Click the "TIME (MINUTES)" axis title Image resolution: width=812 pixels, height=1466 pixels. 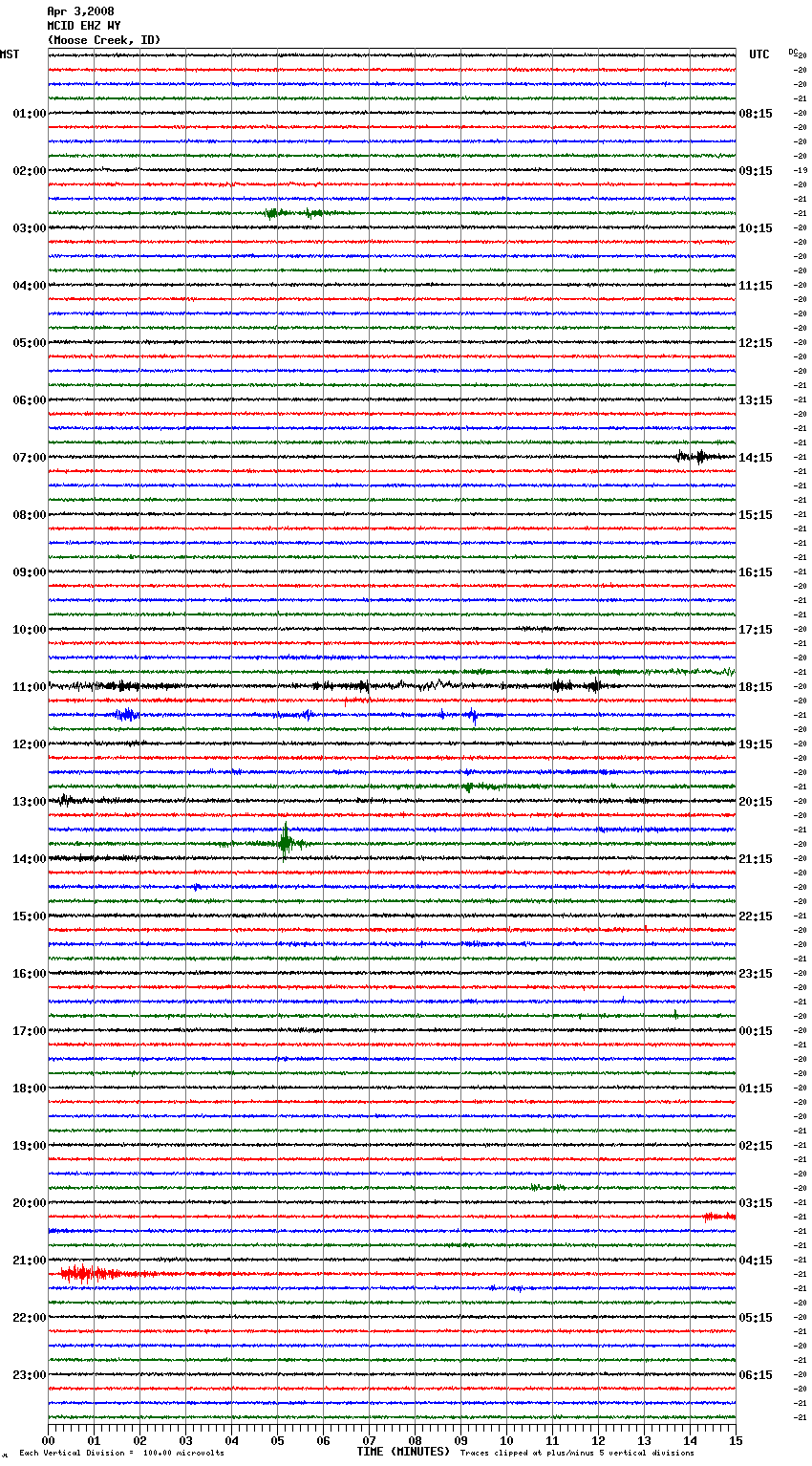(x=403, y=1452)
